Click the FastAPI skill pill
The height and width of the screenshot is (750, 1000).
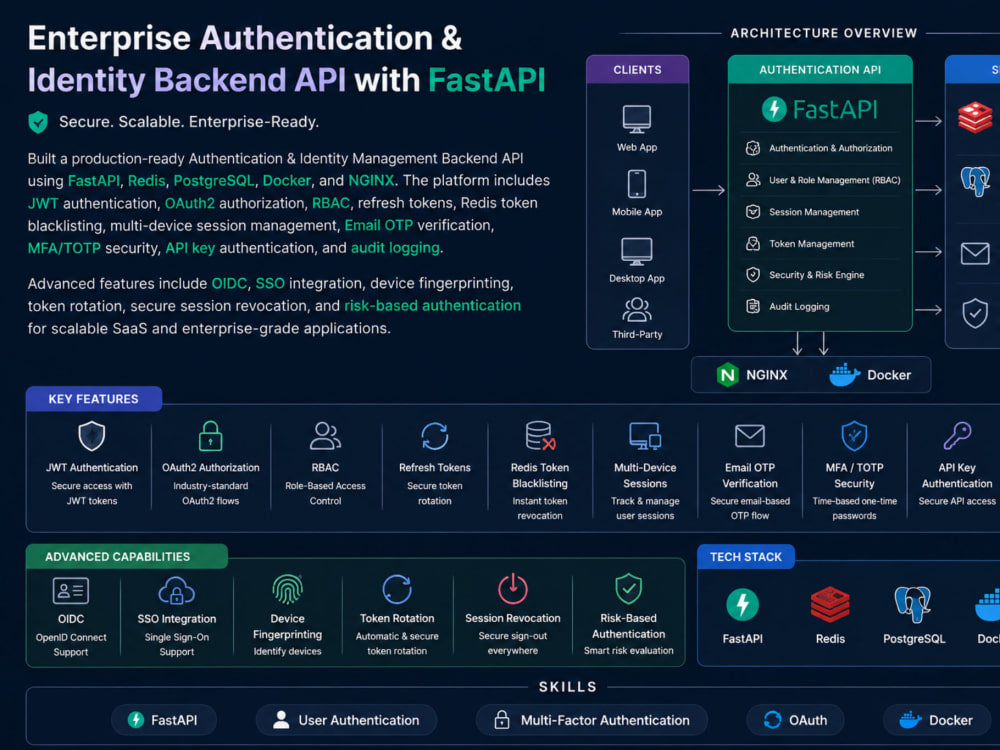164,720
